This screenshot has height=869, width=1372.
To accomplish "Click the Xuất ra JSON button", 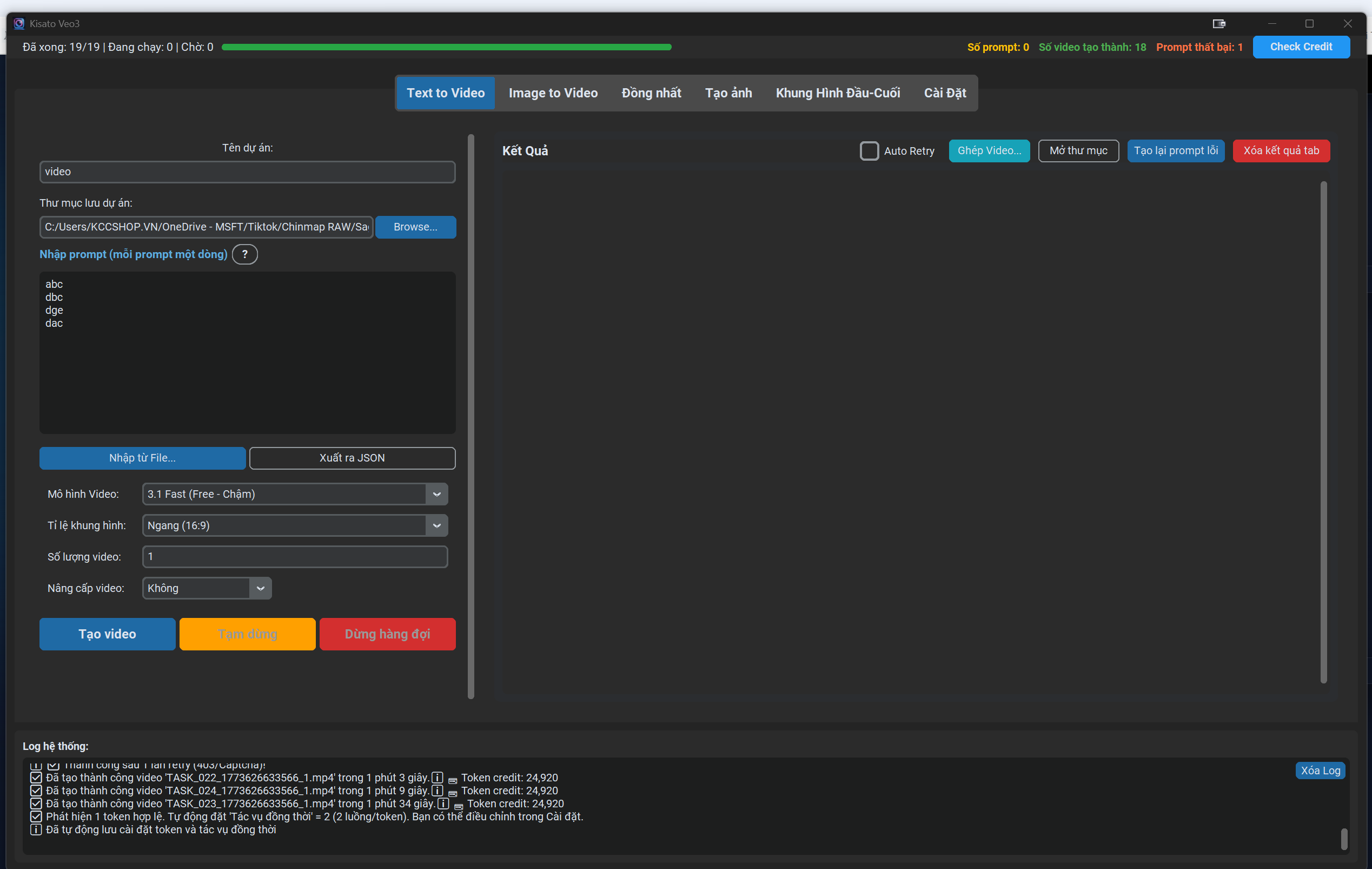I will point(352,458).
